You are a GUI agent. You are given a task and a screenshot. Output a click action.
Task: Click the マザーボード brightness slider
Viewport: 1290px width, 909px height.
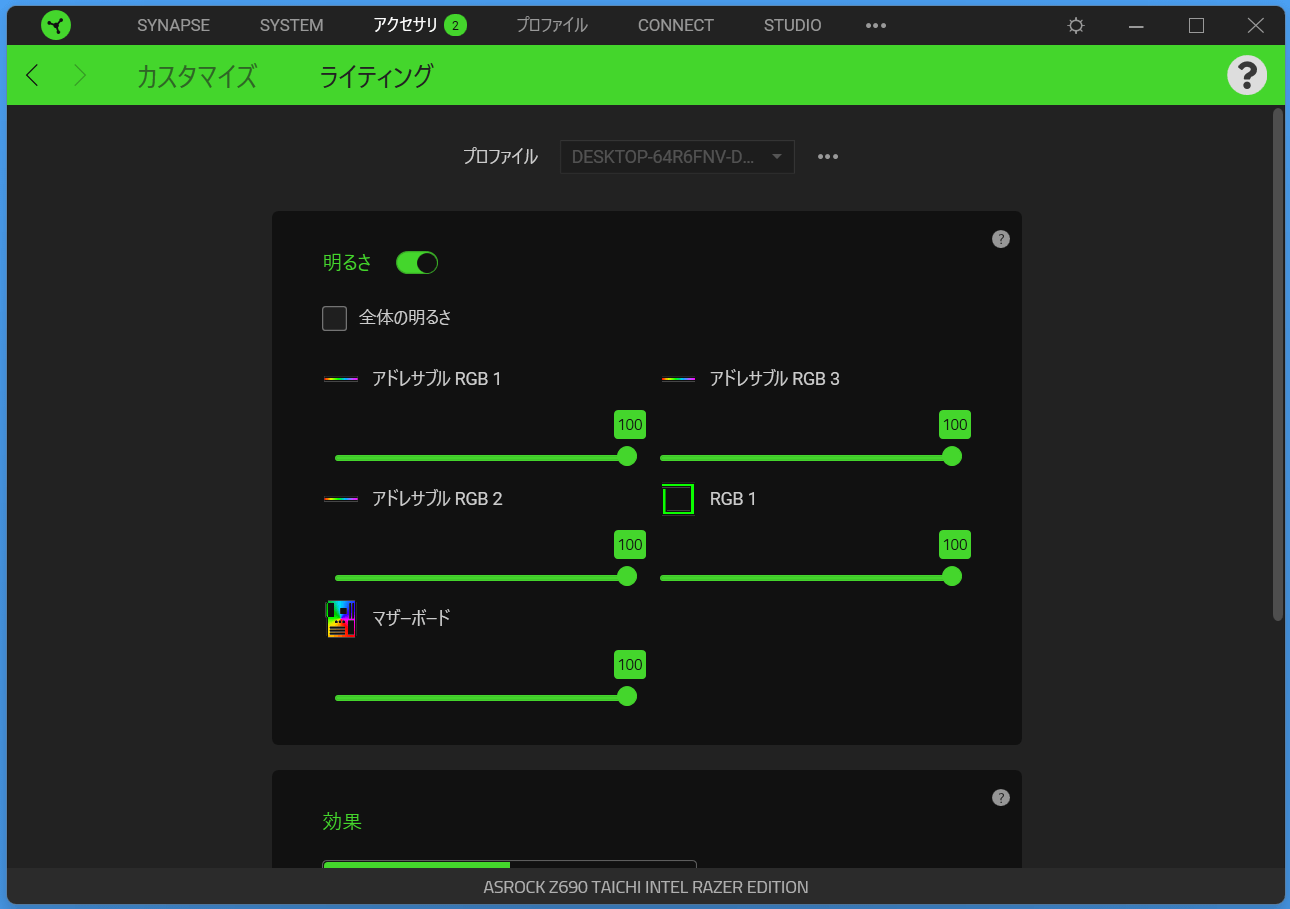click(x=485, y=697)
